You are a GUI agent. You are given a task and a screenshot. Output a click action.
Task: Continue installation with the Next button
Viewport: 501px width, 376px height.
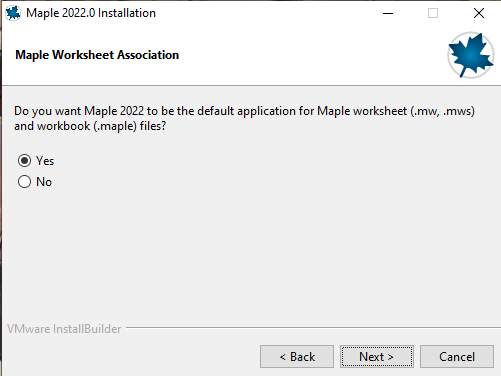[x=377, y=357]
